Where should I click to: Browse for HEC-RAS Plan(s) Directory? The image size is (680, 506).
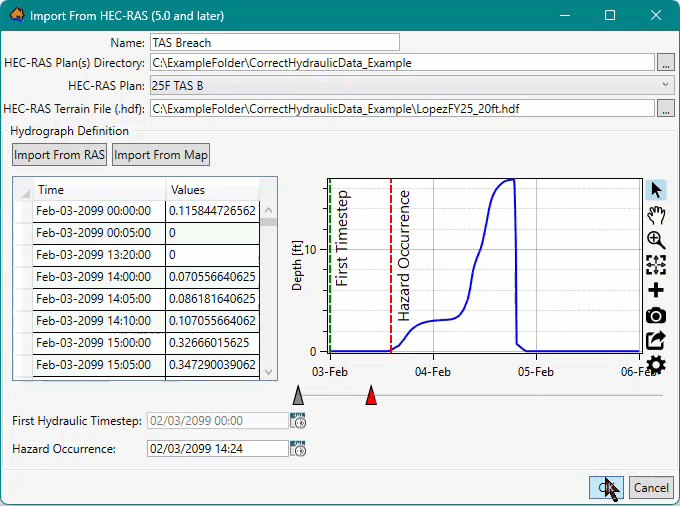666,63
